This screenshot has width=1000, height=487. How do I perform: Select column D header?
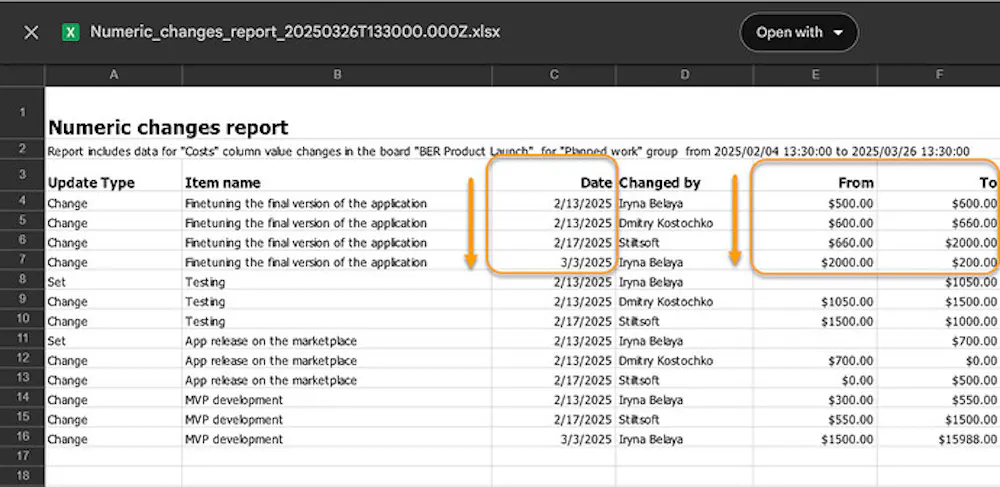[684, 75]
